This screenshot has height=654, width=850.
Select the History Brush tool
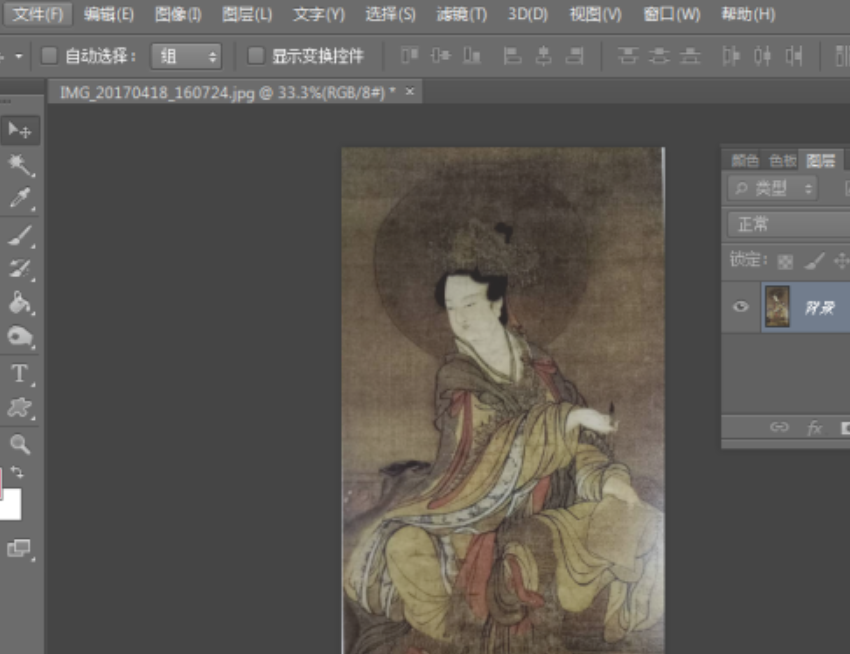pyautogui.click(x=20, y=270)
